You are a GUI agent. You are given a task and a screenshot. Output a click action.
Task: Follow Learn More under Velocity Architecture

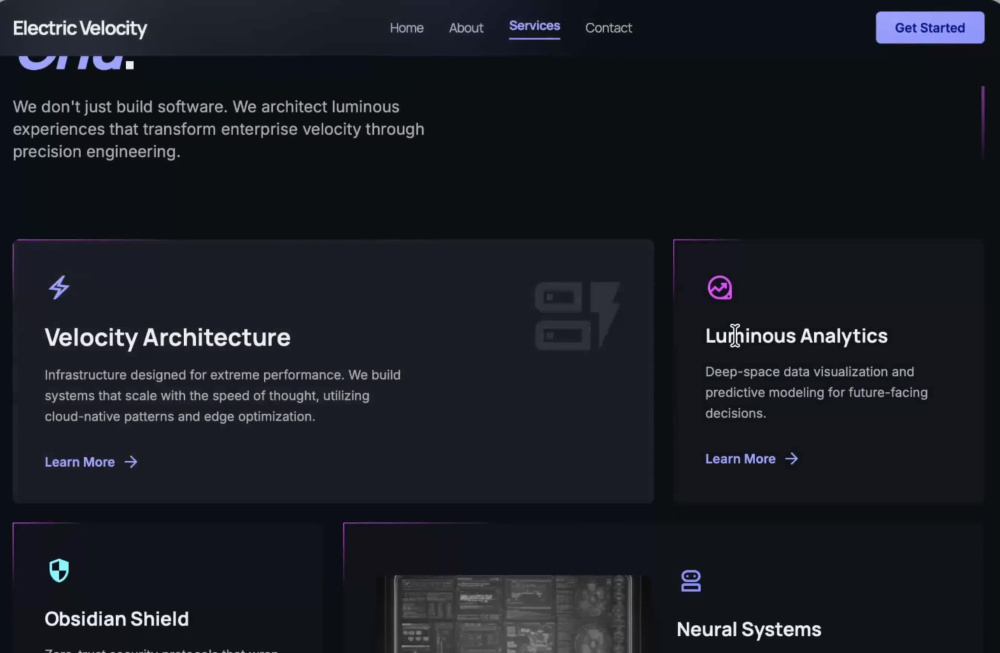(x=91, y=462)
